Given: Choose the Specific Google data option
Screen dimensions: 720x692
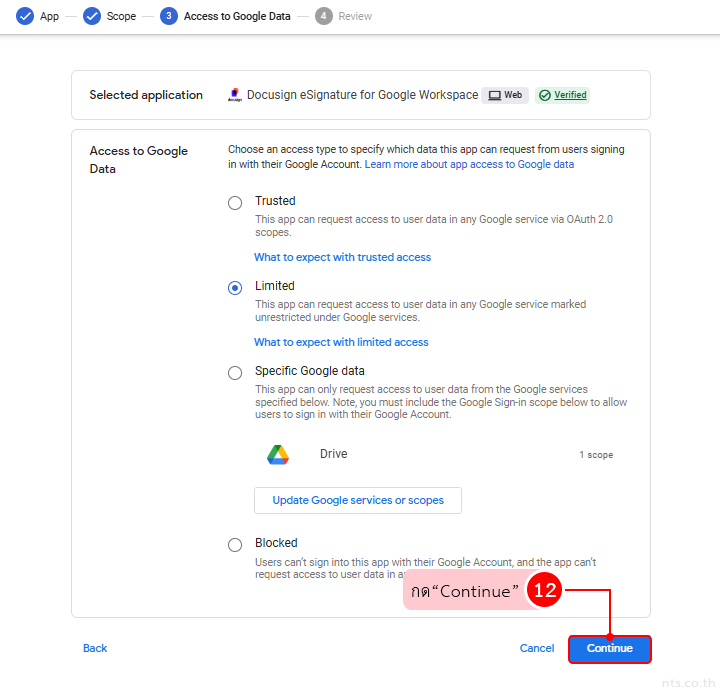Looking at the screenshot, I should [235, 373].
